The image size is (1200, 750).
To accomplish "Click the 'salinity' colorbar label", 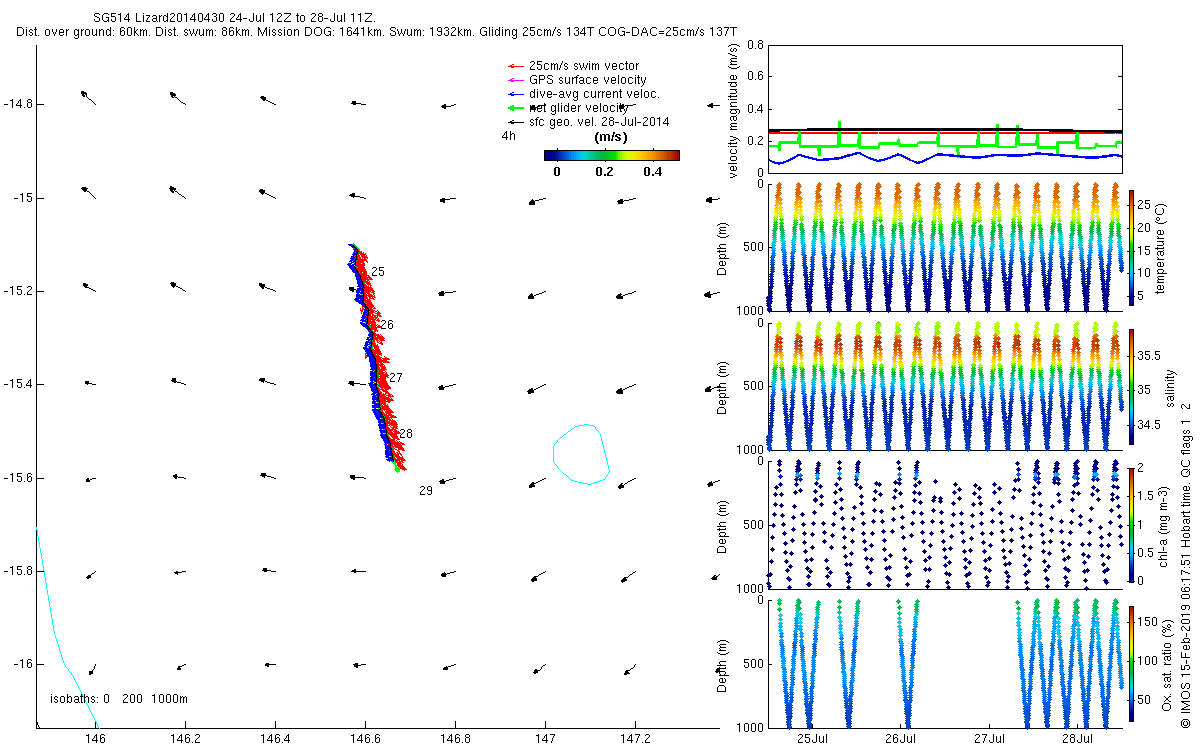I will click(1170, 388).
